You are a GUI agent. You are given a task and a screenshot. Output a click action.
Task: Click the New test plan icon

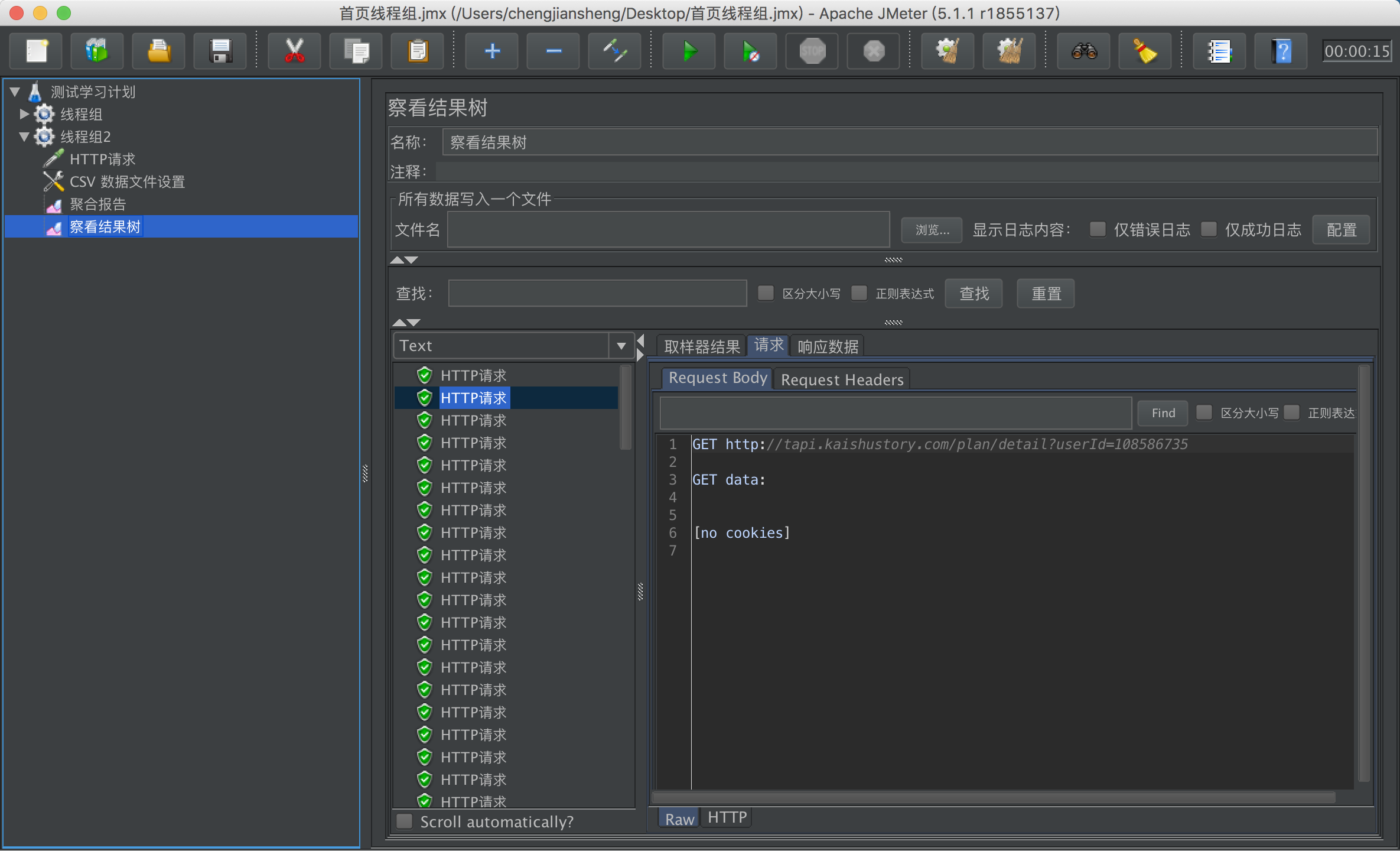[37, 51]
